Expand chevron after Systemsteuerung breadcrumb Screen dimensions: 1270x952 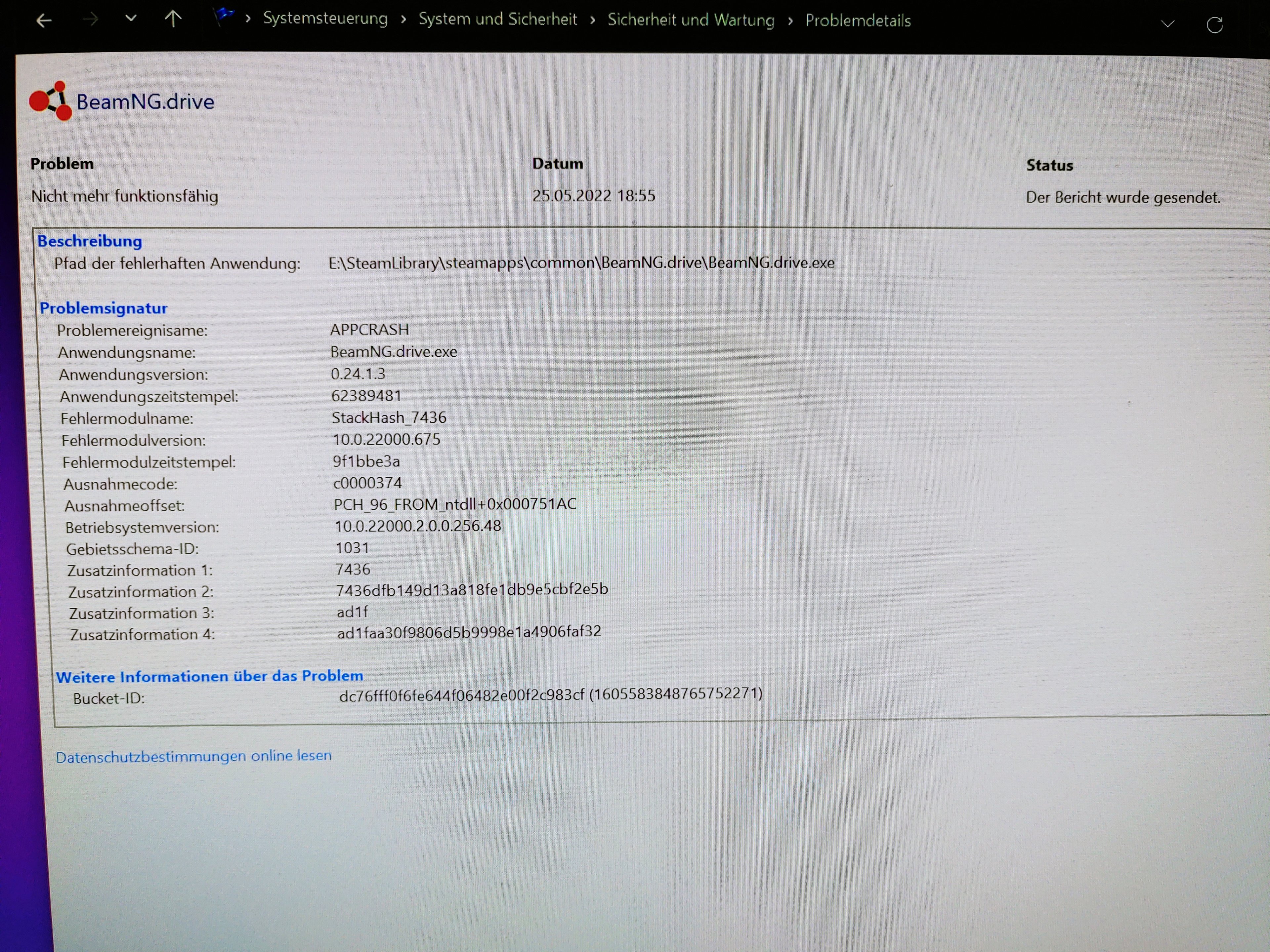pyautogui.click(x=403, y=20)
